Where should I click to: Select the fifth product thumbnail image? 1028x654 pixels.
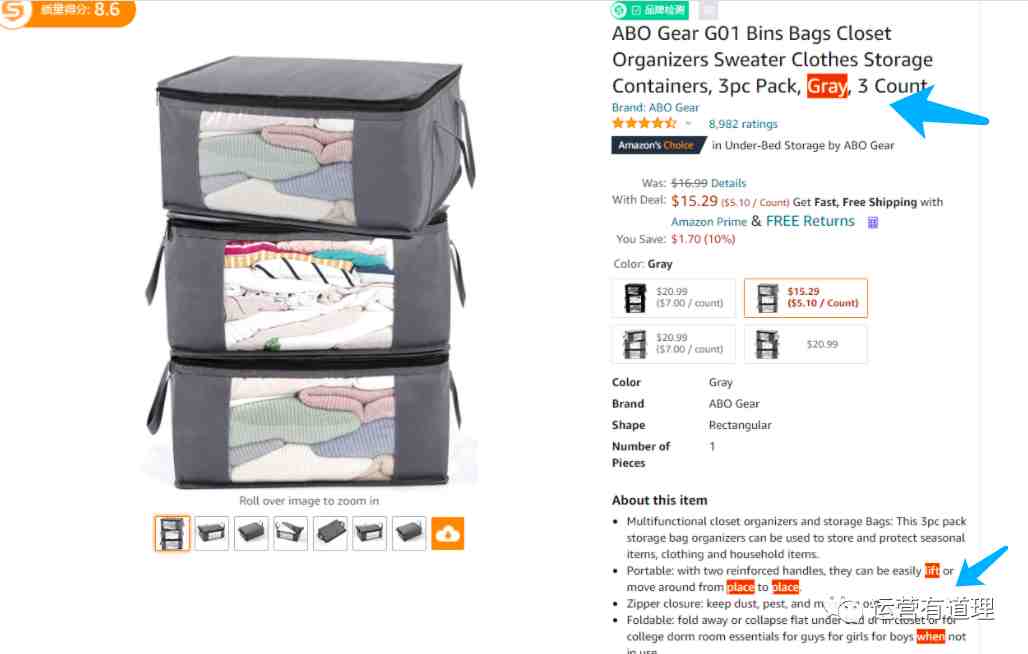[x=330, y=533]
